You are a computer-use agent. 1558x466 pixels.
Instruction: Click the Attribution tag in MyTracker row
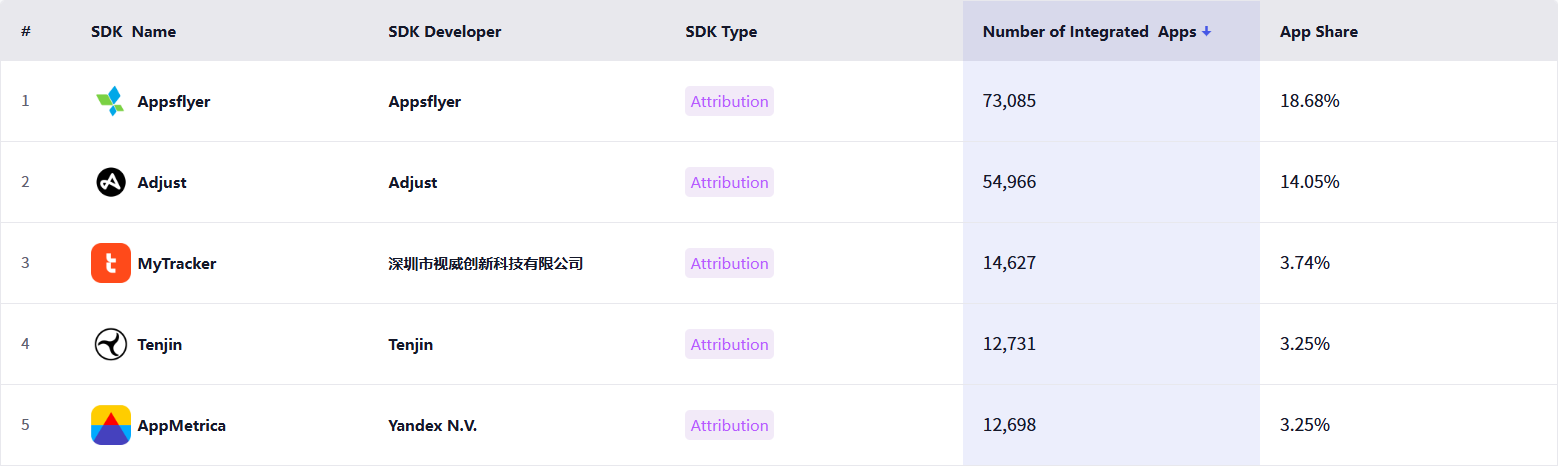[729, 263]
